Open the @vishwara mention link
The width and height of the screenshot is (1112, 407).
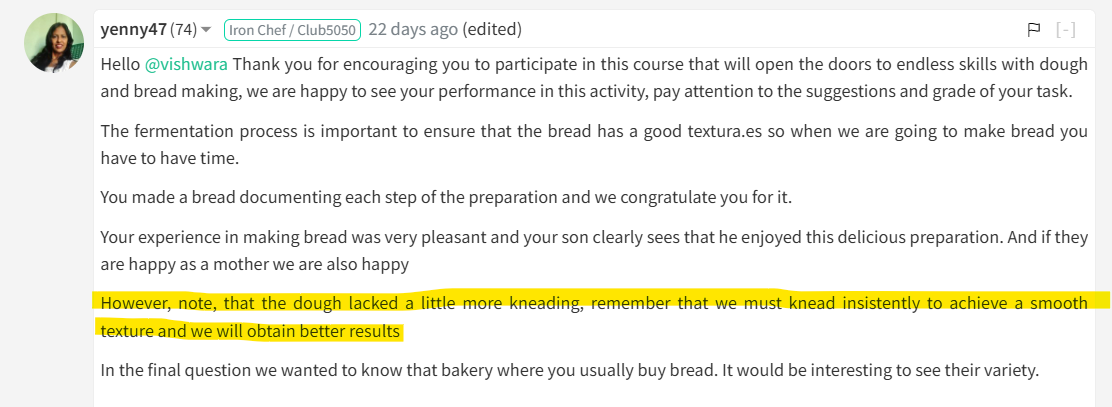coord(187,65)
